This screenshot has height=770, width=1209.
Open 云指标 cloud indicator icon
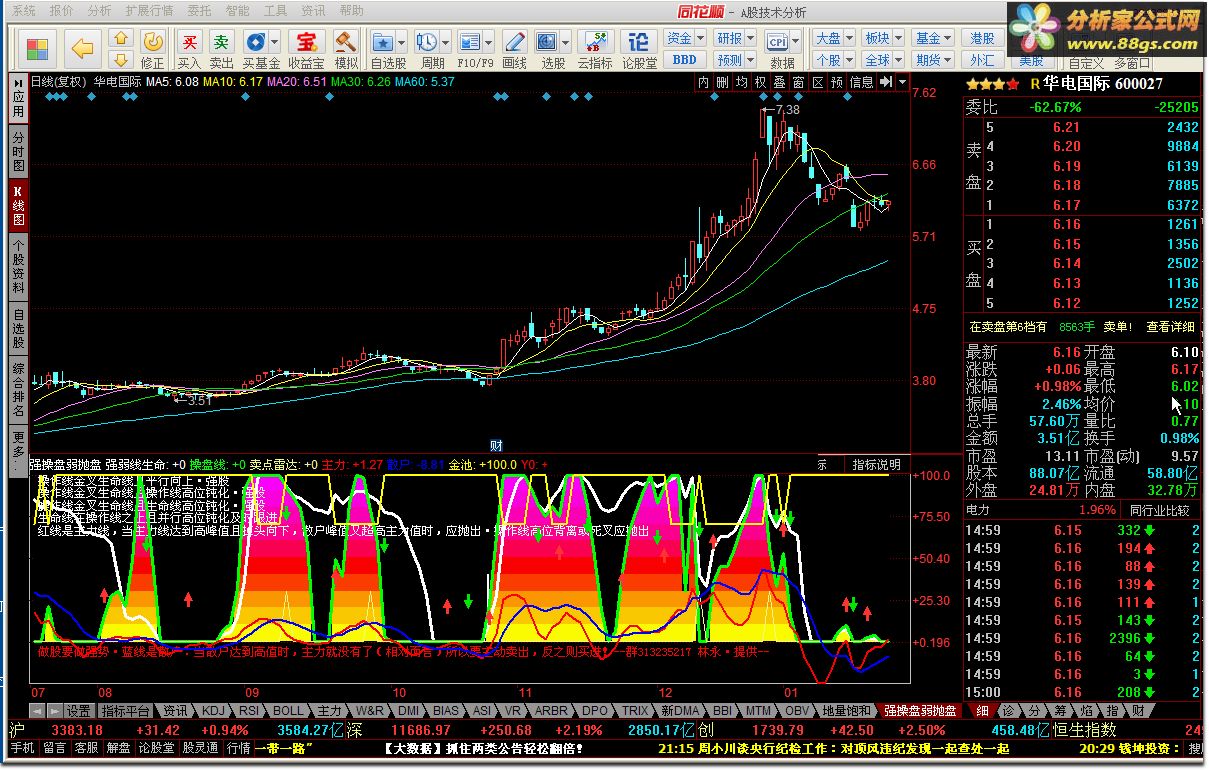(x=595, y=41)
